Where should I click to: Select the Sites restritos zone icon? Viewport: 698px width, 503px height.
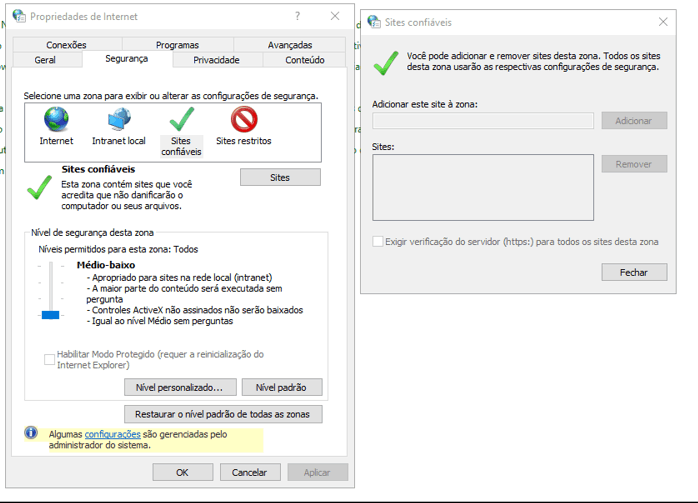point(244,119)
